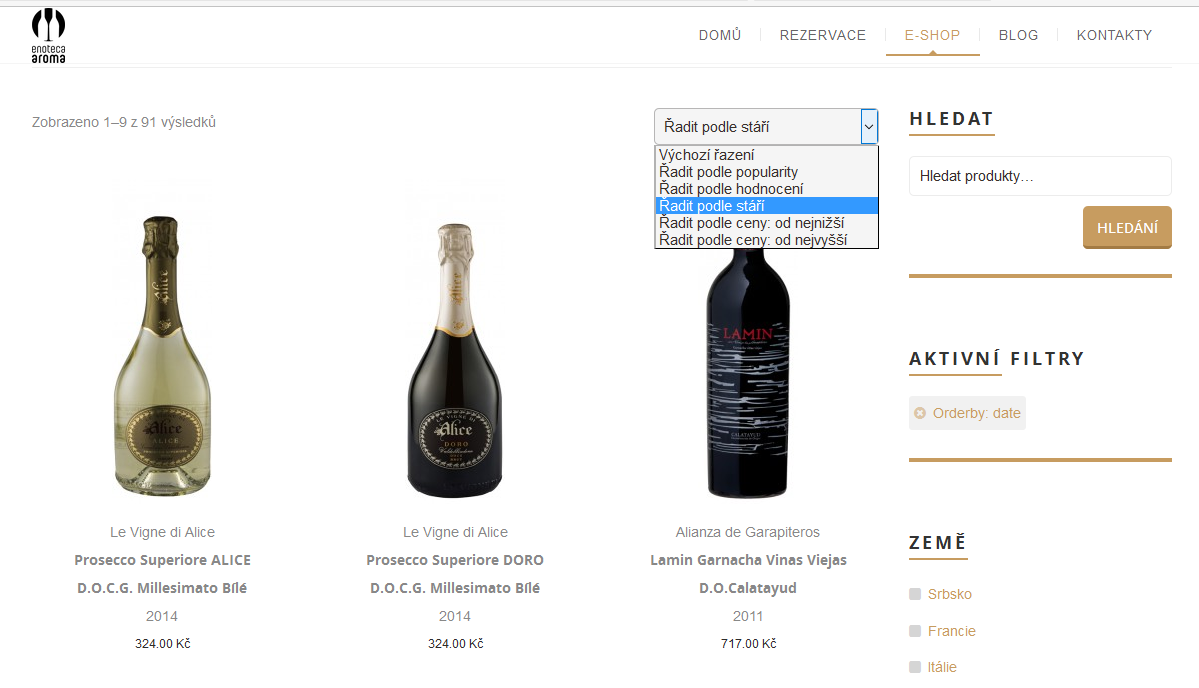
Task: Open the BLOG menu item
Action: point(1019,35)
